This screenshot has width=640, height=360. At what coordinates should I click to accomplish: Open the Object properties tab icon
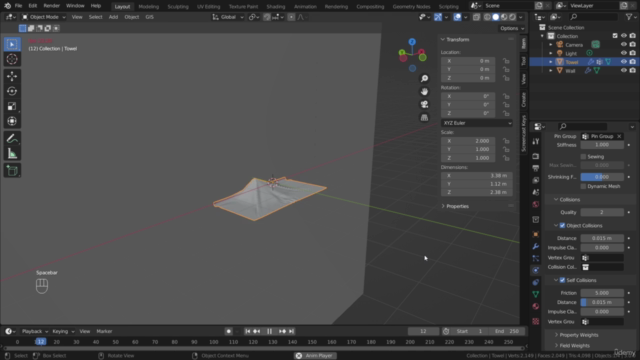click(536, 234)
